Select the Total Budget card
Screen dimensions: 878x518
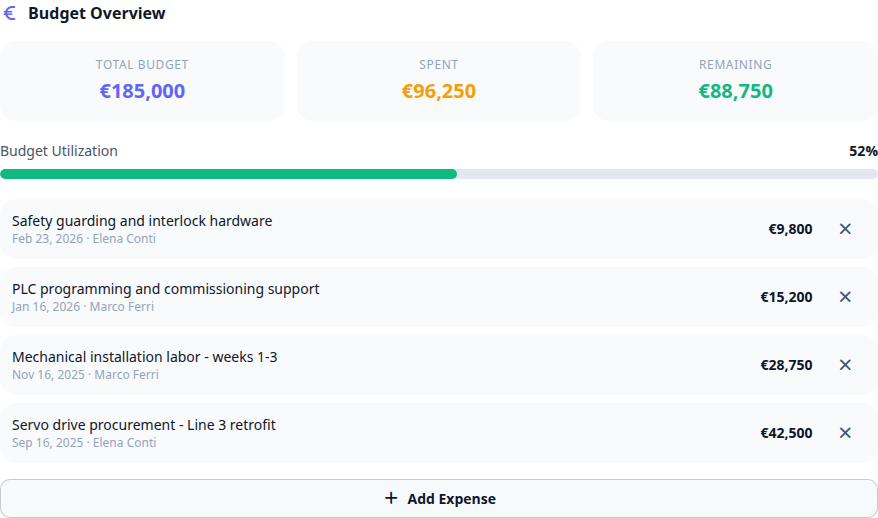coord(142,81)
